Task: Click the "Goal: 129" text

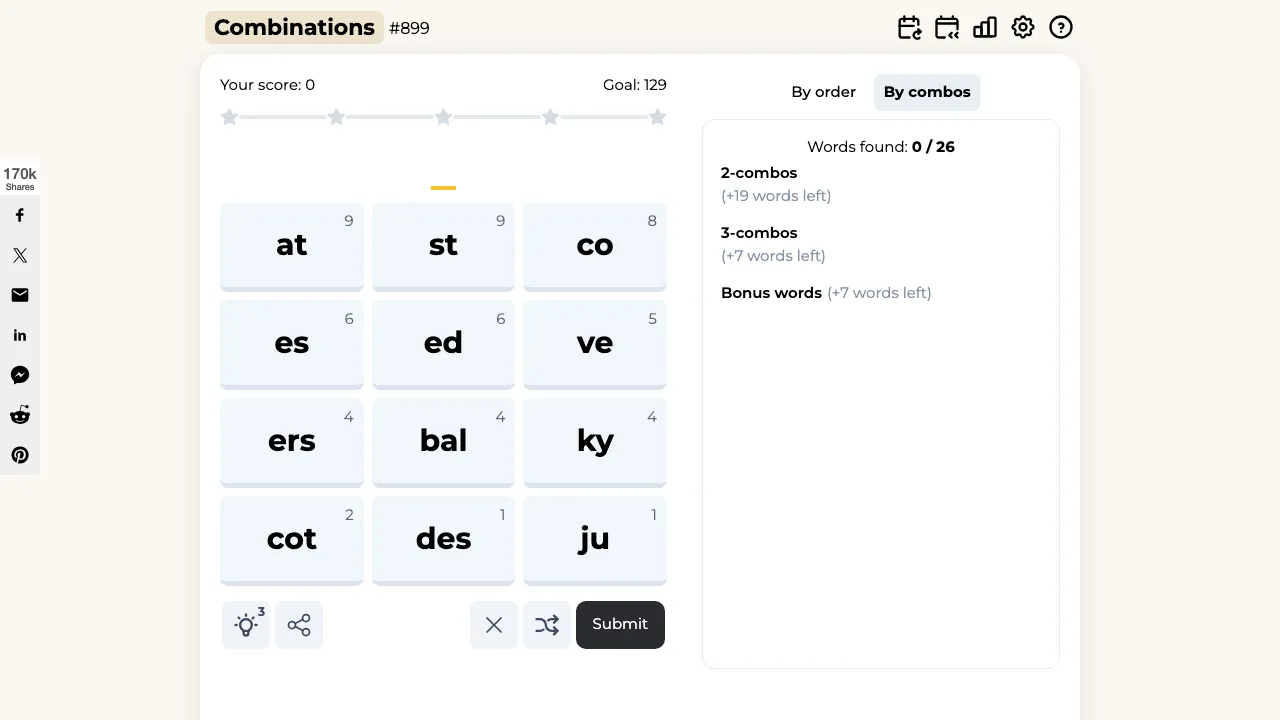Action: point(635,85)
